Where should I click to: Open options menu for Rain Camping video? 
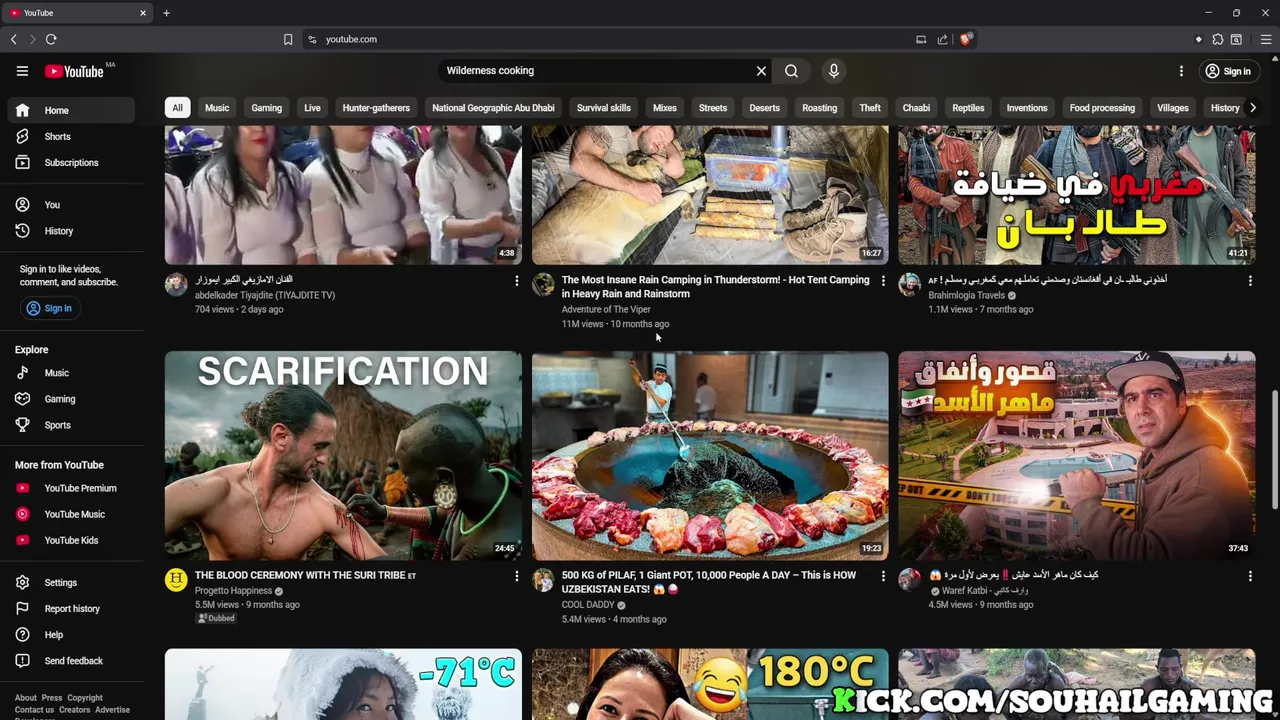click(883, 281)
